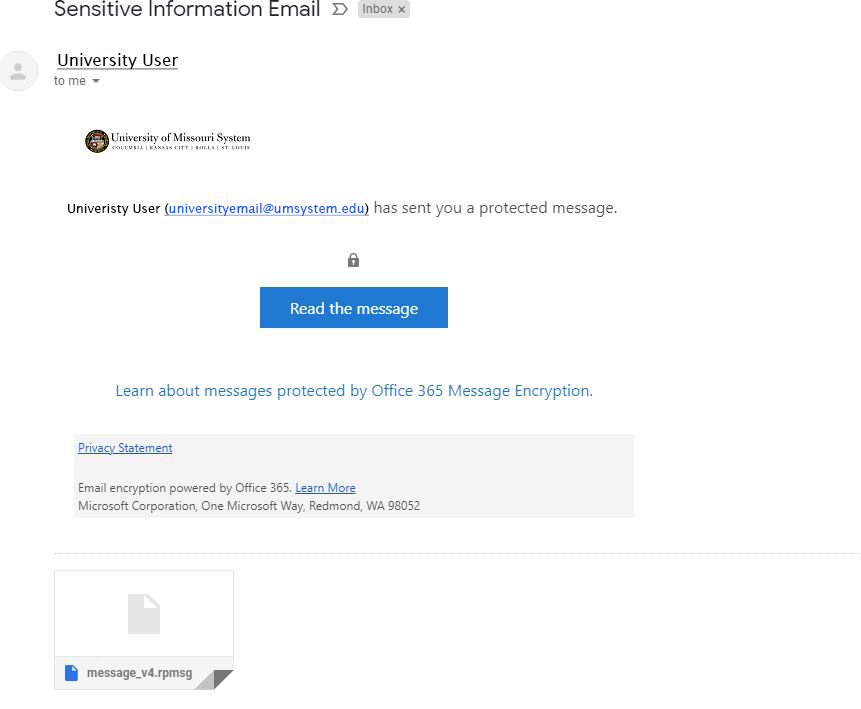Viewport: 861px width, 709px height.
Task: Open the University User sender name
Action: [x=118, y=60]
